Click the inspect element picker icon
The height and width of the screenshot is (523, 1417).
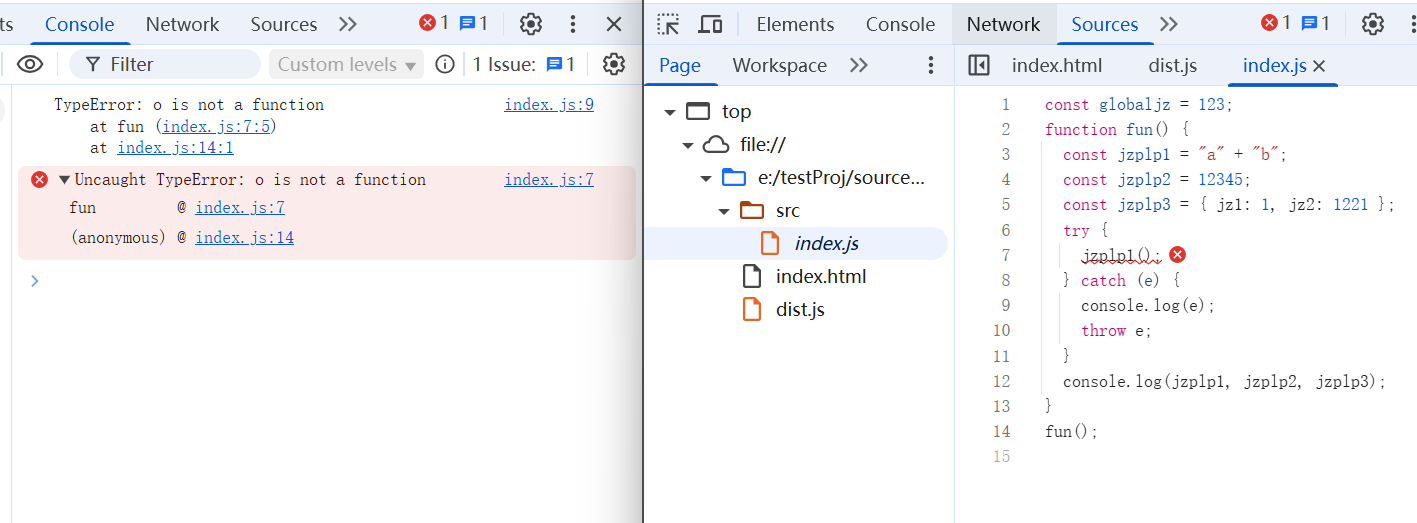click(x=668, y=24)
